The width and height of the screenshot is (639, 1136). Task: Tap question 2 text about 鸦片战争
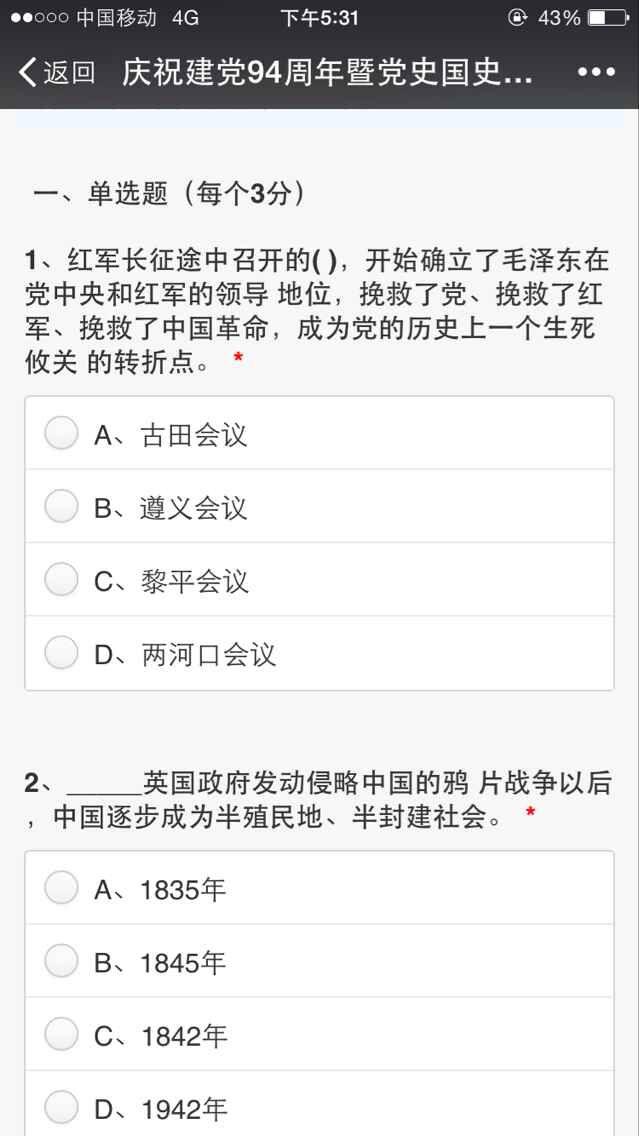click(318, 800)
